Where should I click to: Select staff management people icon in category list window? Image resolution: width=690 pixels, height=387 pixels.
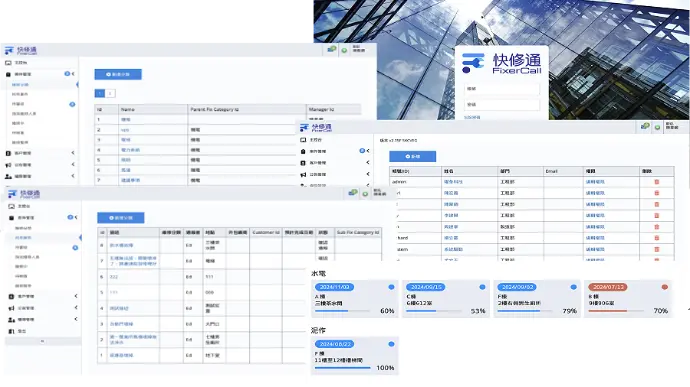(x=8, y=176)
